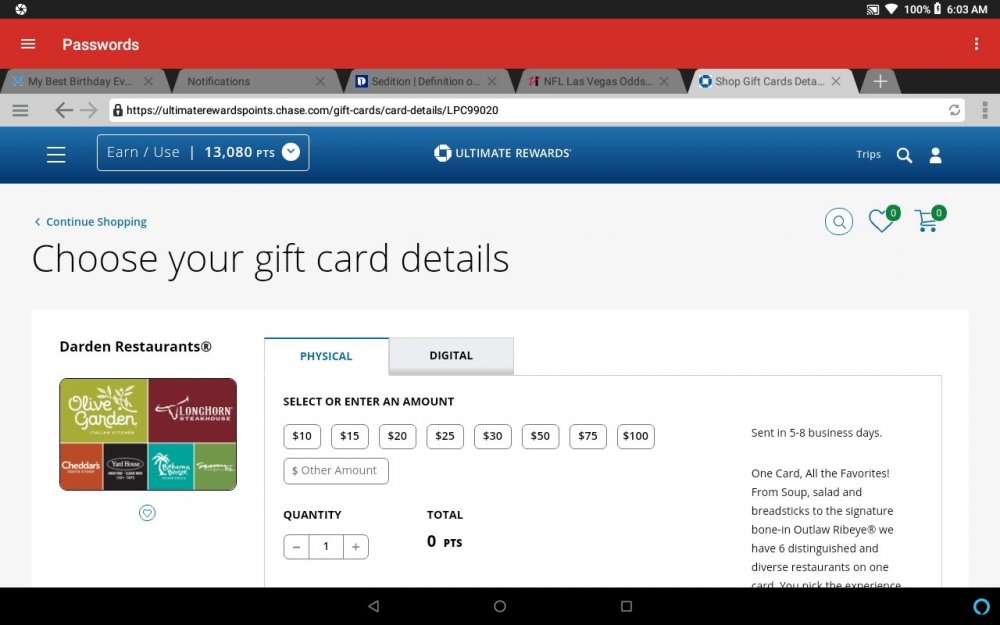This screenshot has height=625, width=1000.
Task: Switch to the DIGITAL tab
Action: pos(451,355)
